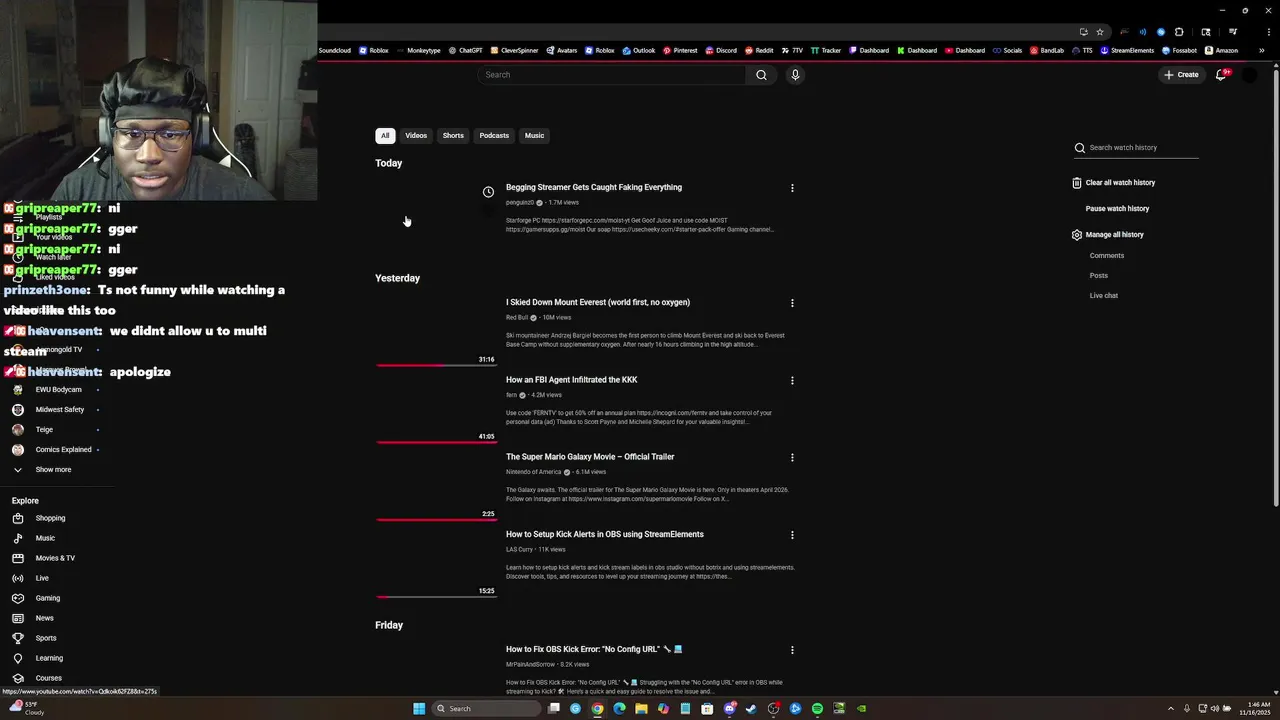Open Live chat history
The image size is (1280, 720).
click(x=1104, y=296)
